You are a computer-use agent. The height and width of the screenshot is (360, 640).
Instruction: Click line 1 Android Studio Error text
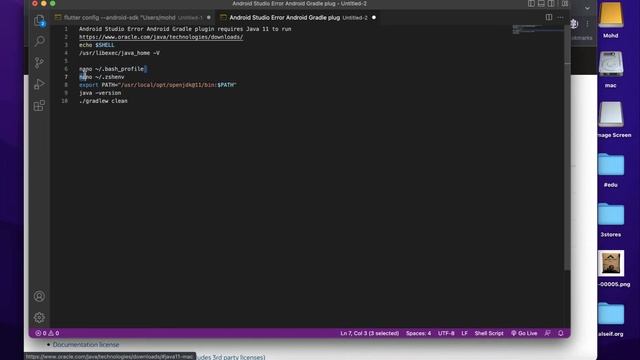click(x=185, y=29)
